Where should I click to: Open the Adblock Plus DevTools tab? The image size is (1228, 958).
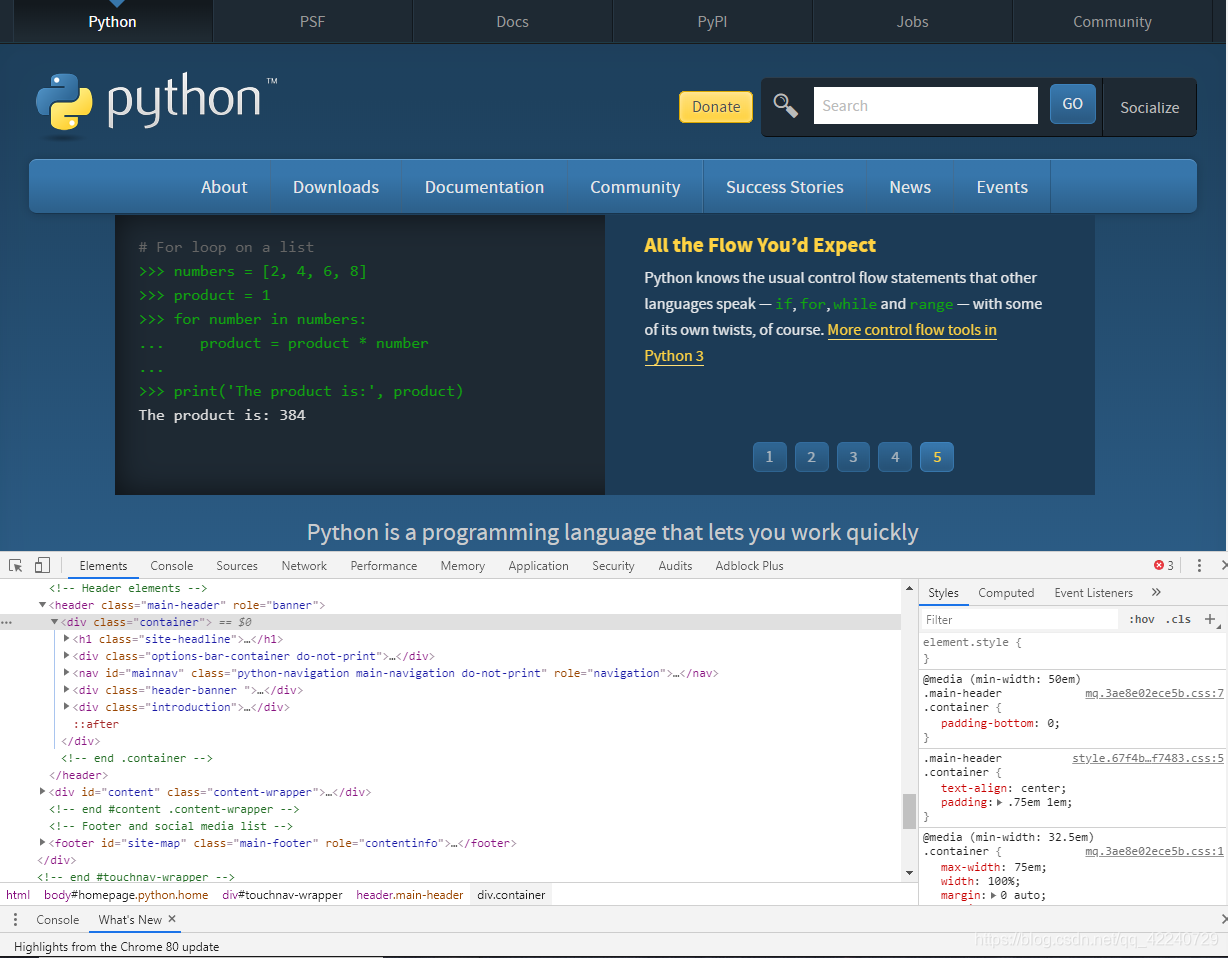point(749,565)
